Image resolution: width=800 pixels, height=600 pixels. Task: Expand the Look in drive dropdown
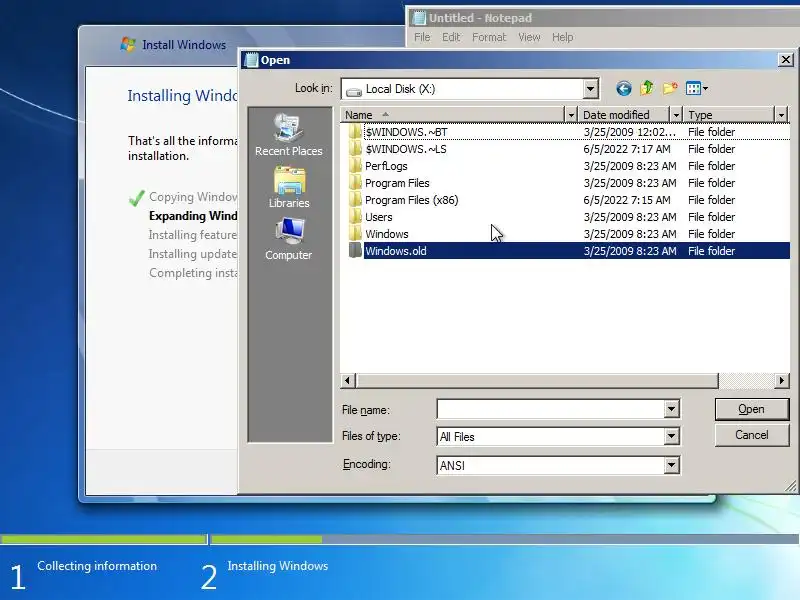point(590,89)
